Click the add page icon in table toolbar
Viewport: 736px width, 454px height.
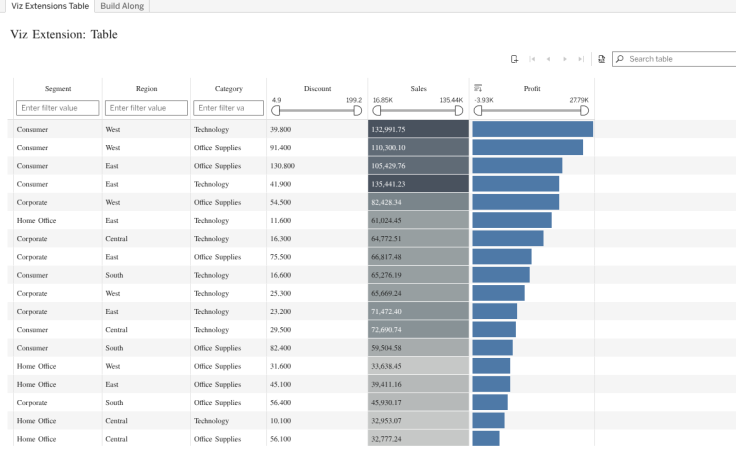tap(514, 59)
